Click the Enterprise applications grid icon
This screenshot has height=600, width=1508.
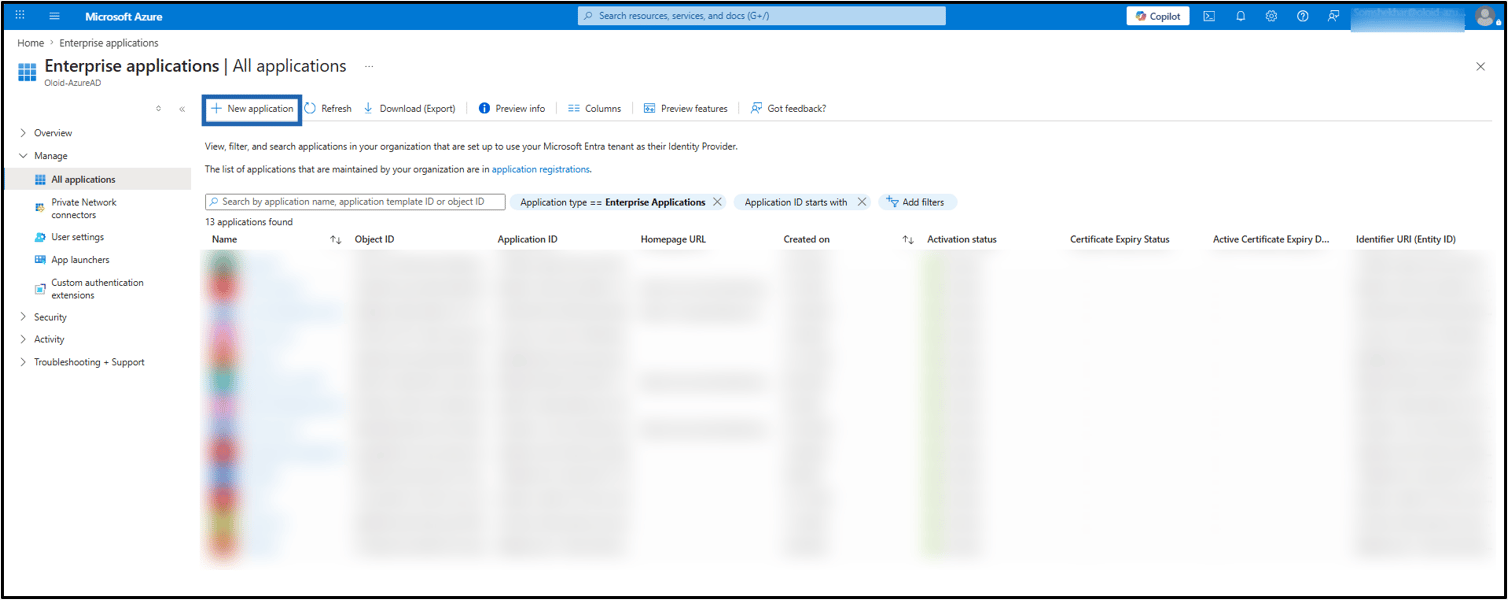tap(27, 73)
